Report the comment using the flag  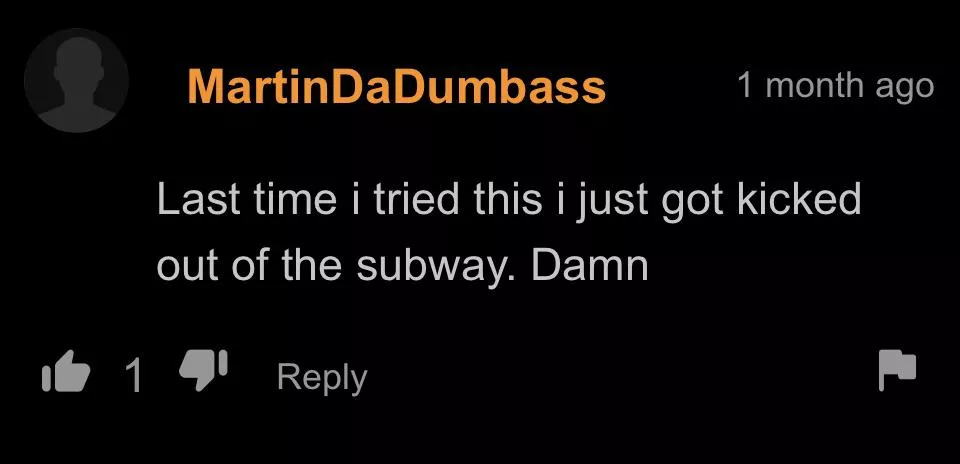898,370
